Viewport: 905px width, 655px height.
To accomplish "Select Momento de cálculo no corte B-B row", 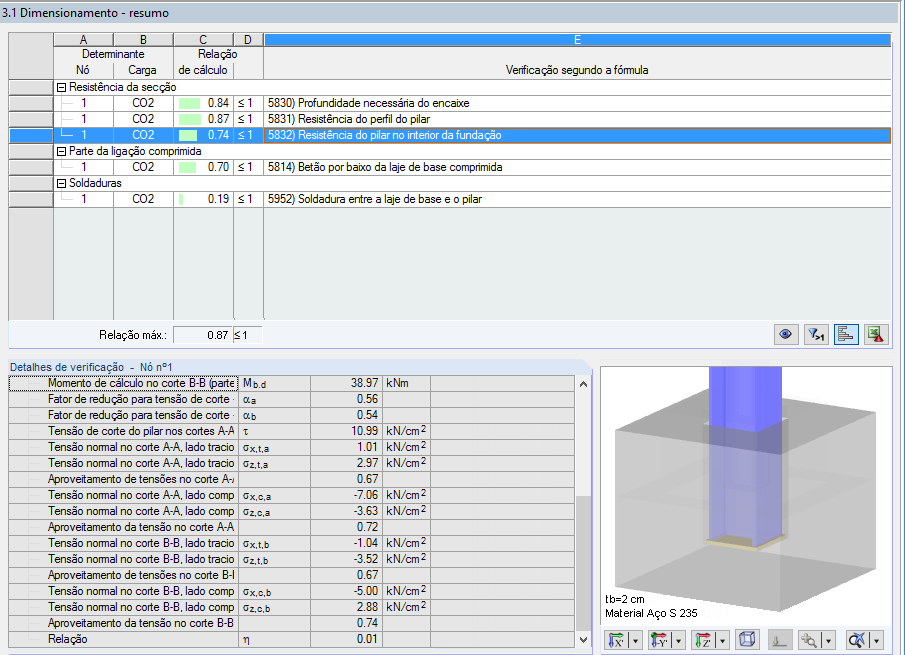I will click(x=291, y=383).
